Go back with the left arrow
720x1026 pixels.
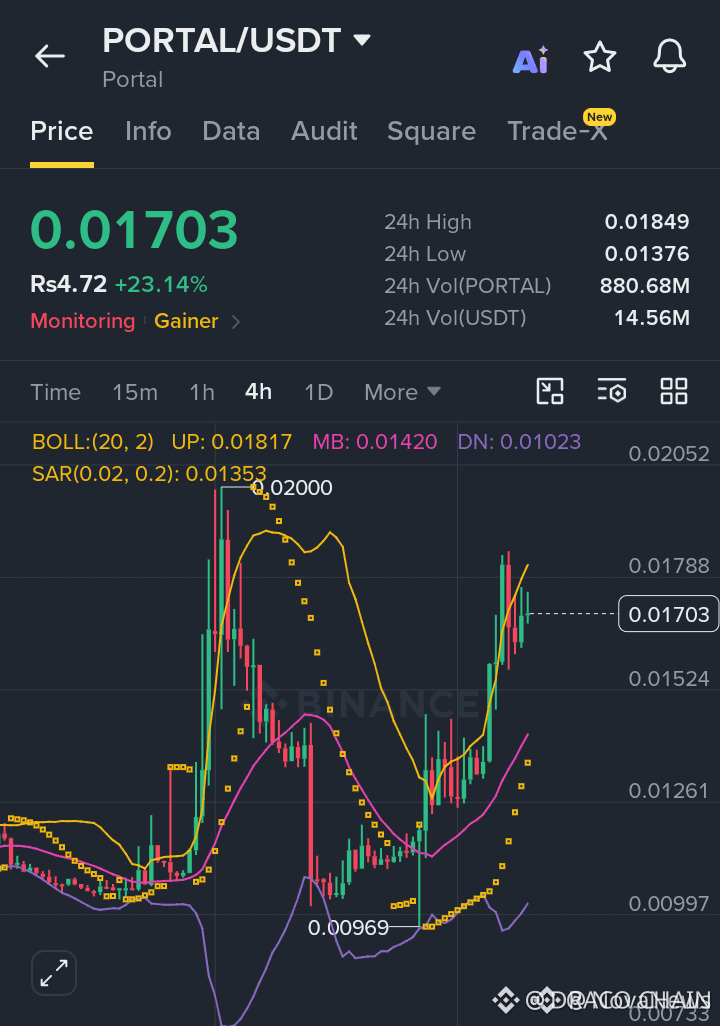click(x=50, y=56)
